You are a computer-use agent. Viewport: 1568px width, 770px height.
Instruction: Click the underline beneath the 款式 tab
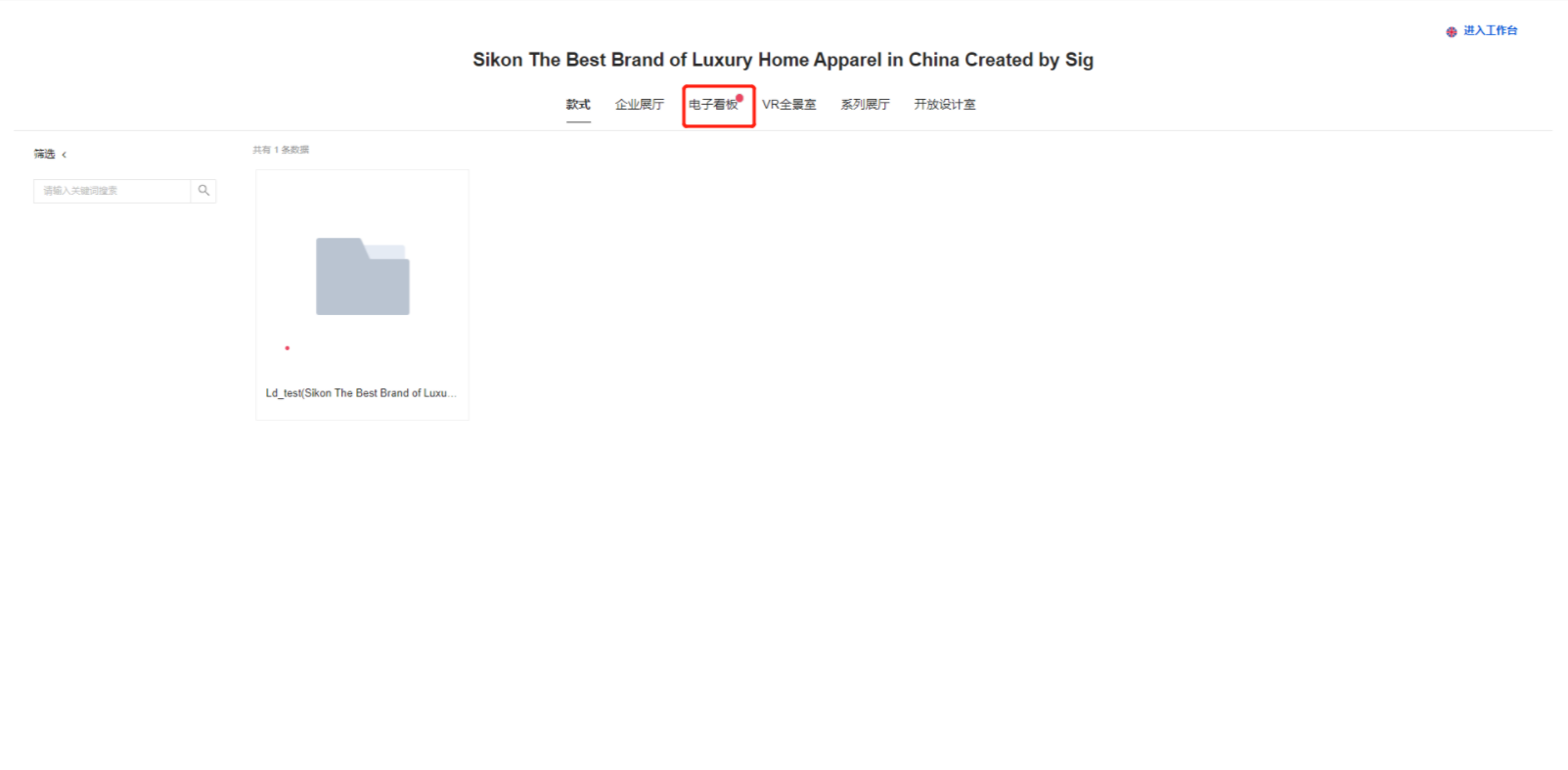pos(578,122)
